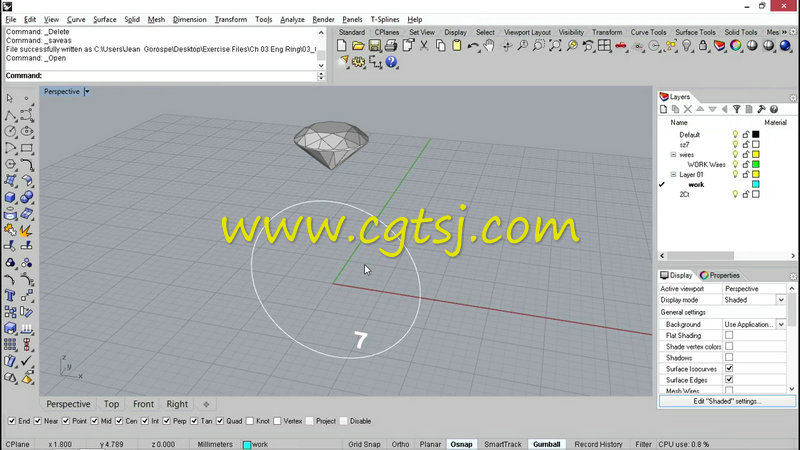Click the green color swatch of WORK Wires
The width and height of the screenshot is (800, 450).
756,164
